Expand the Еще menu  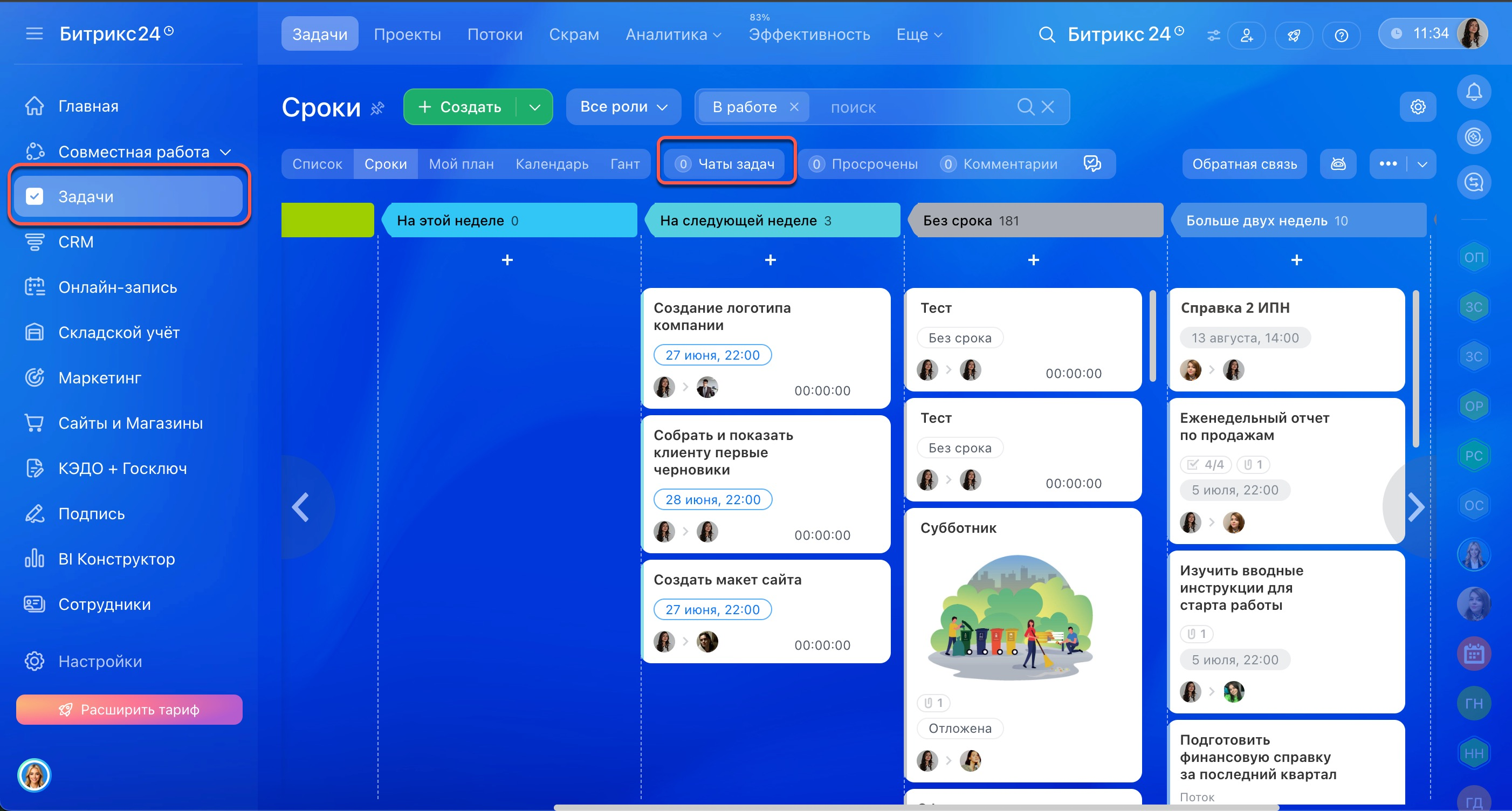[x=919, y=34]
